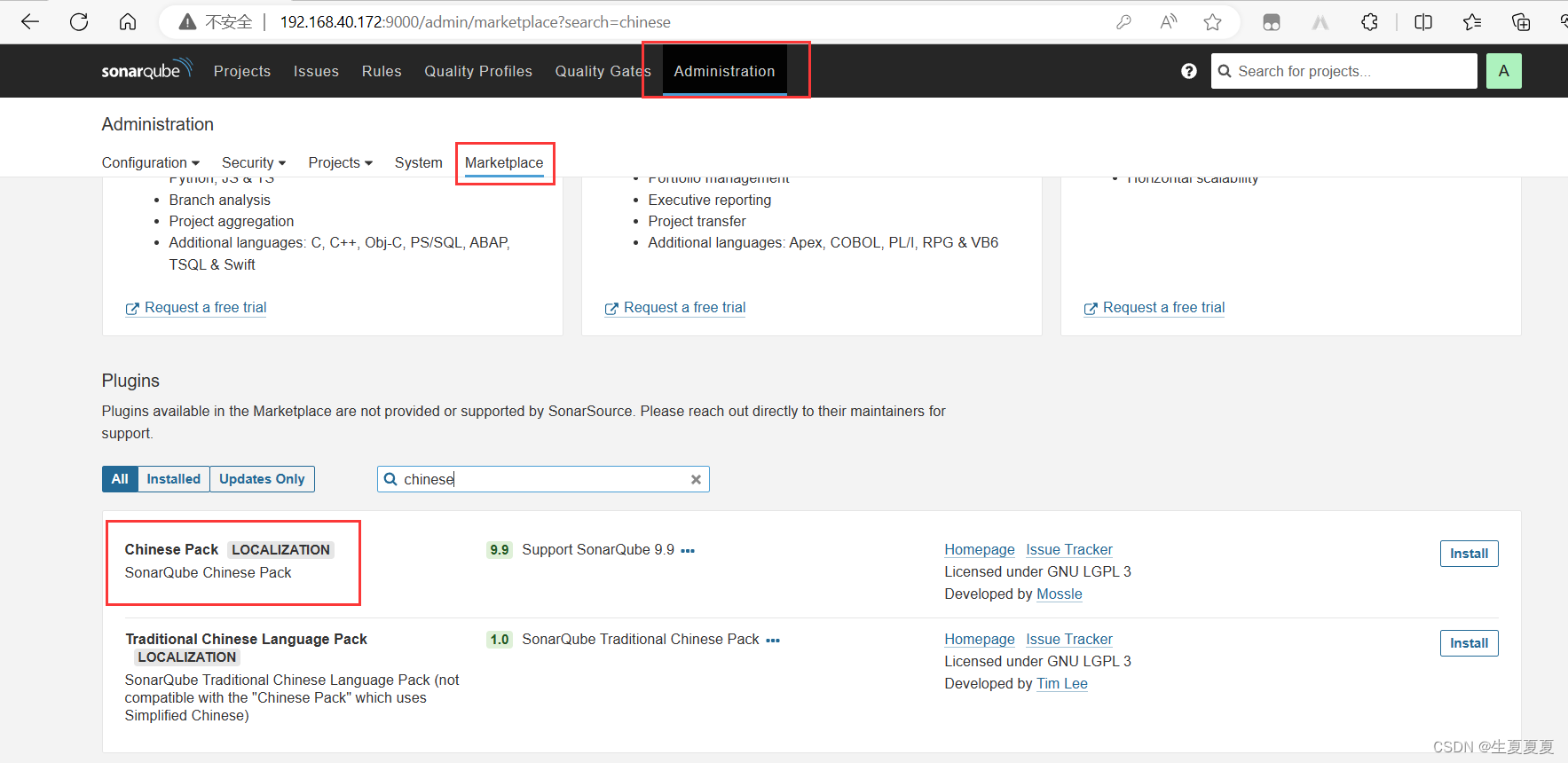The height and width of the screenshot is (763, 1568).
Task: Reload the page with the refresh icon
Action: tap(79, 22)
